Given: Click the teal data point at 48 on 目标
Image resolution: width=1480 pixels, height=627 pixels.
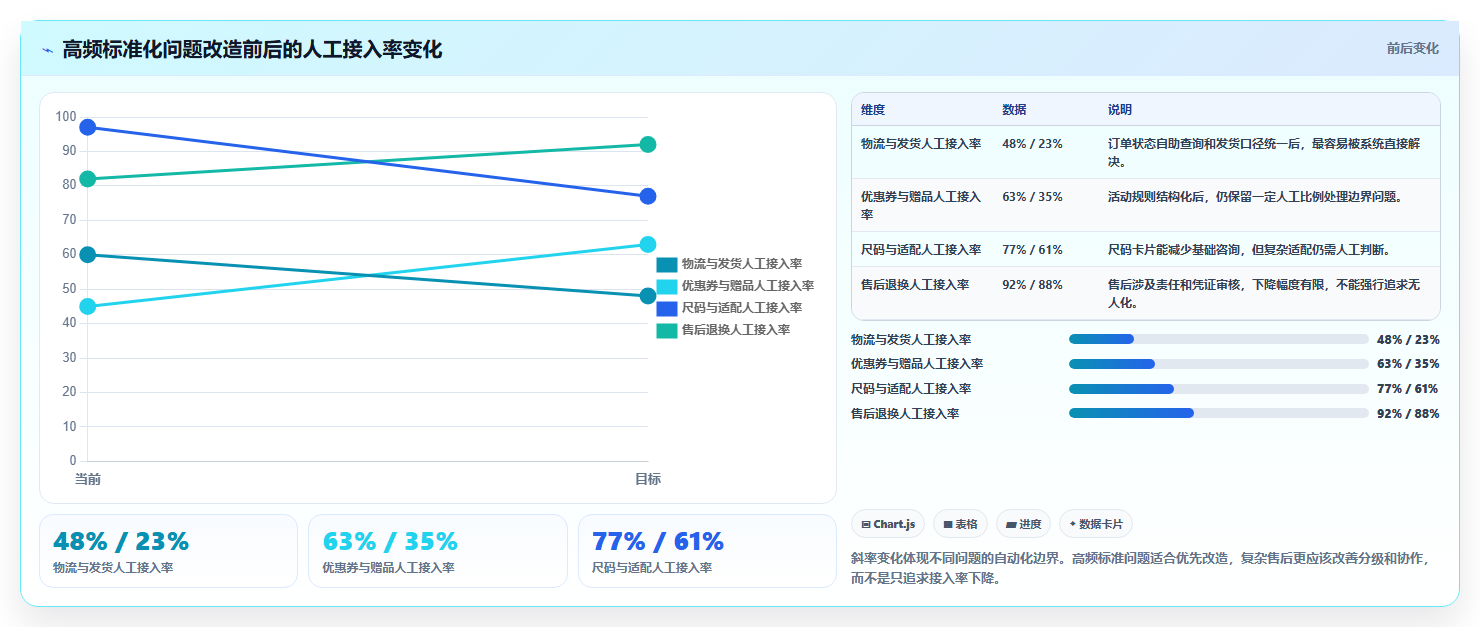Looking at the screenshot, I should tap(648, 296).
